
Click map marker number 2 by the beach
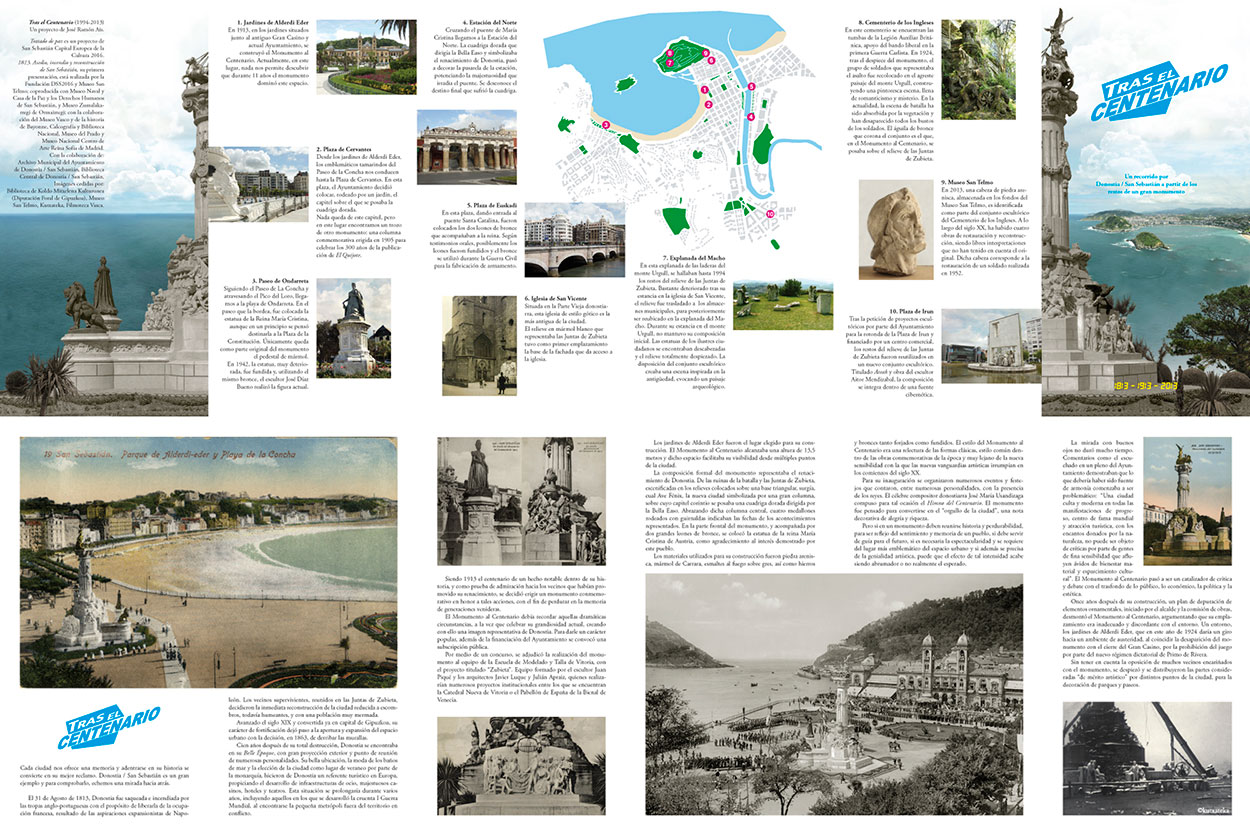coord(707,103)
